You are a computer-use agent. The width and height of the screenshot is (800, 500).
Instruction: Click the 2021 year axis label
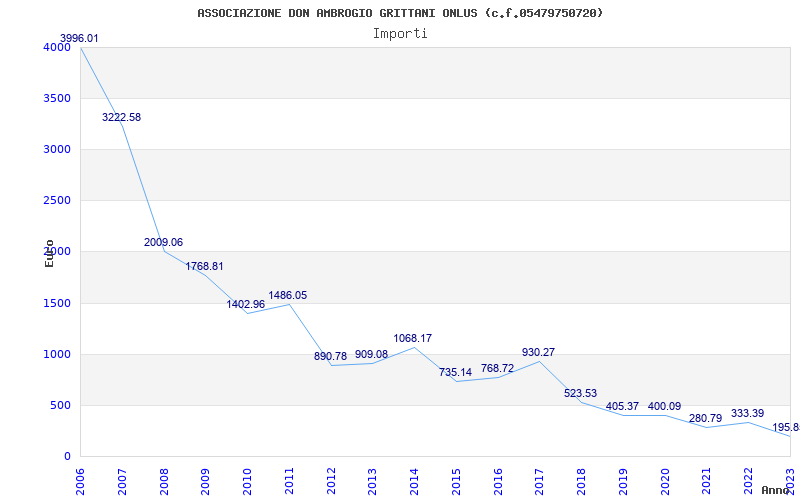click(707, 482)
